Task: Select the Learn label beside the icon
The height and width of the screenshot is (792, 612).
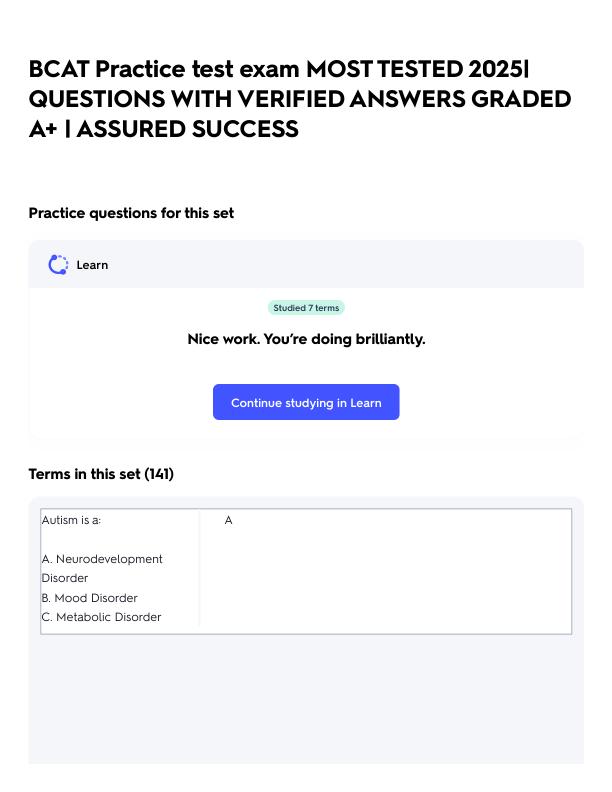Action: pyautogui.click(x=92, y=265)
